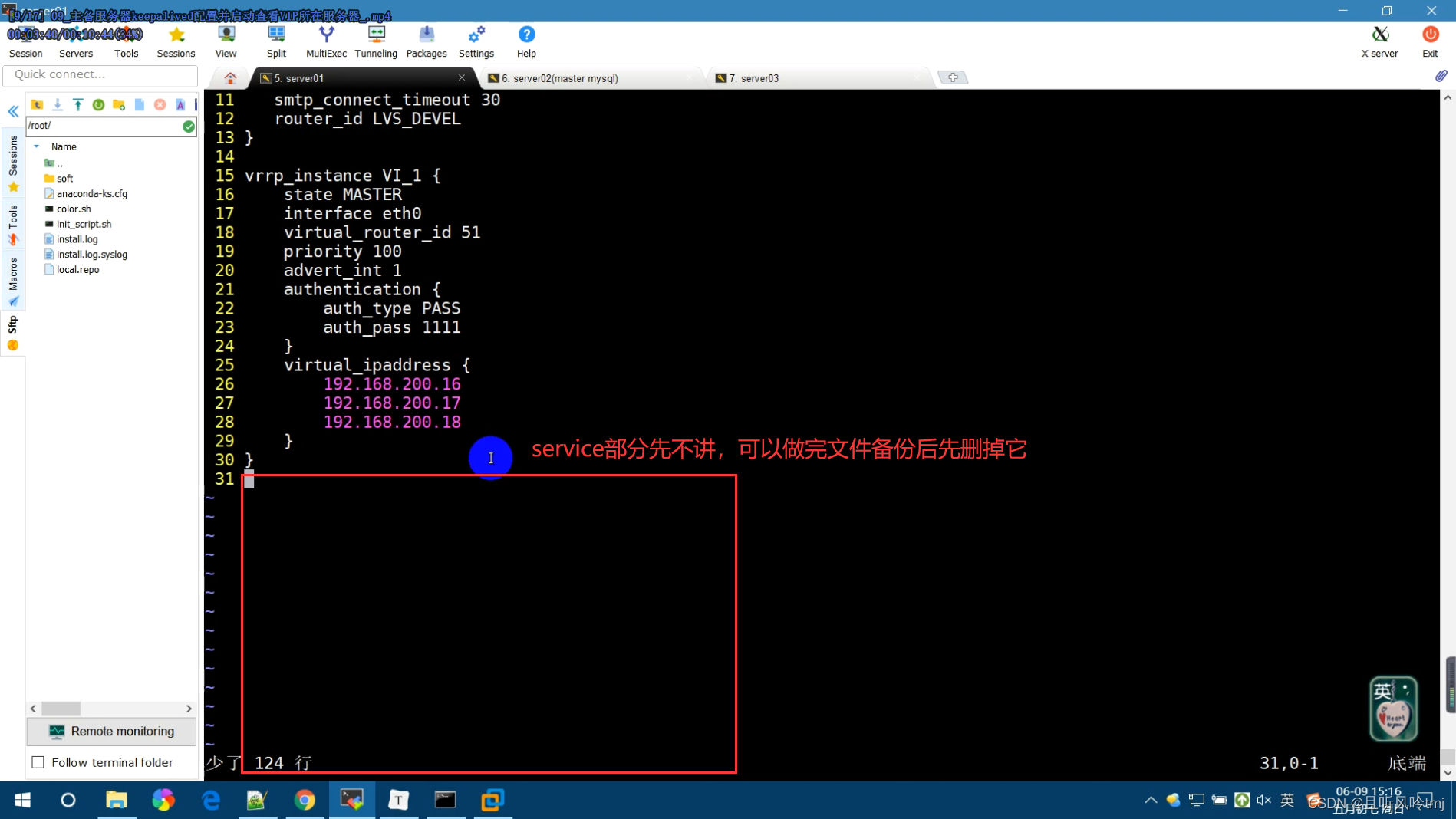
Task: Select local.repo file
Action: tap(77, 270)
